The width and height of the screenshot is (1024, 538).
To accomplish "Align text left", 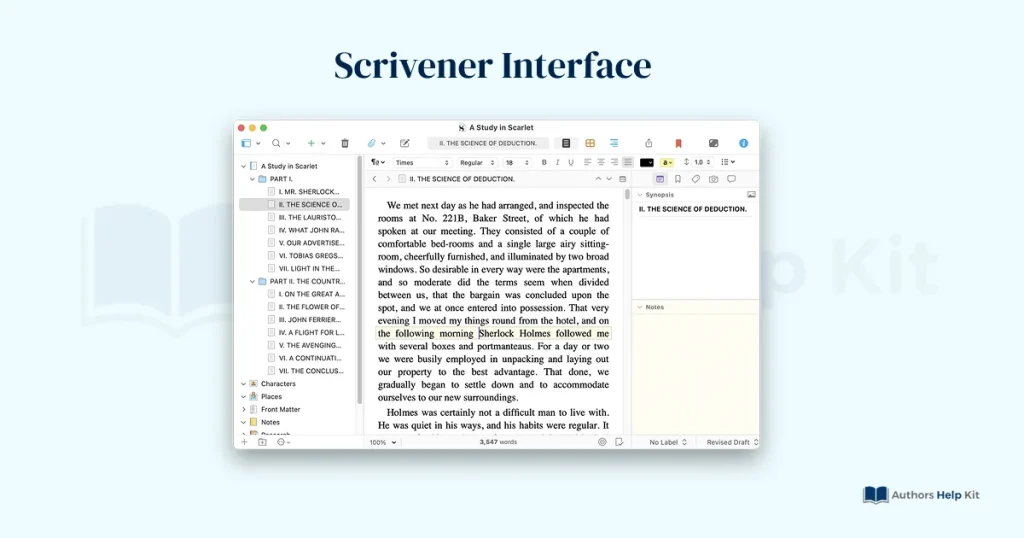I will tap(587, 163).
